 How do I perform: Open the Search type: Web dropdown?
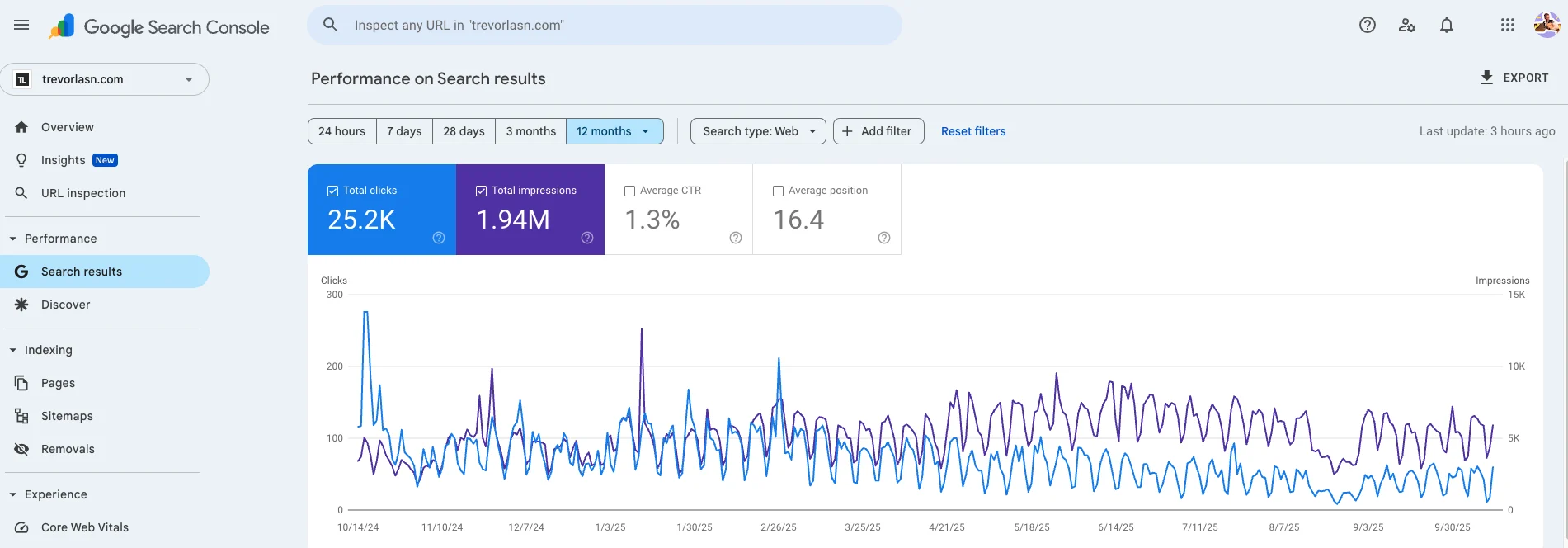[x=758, y=131]
